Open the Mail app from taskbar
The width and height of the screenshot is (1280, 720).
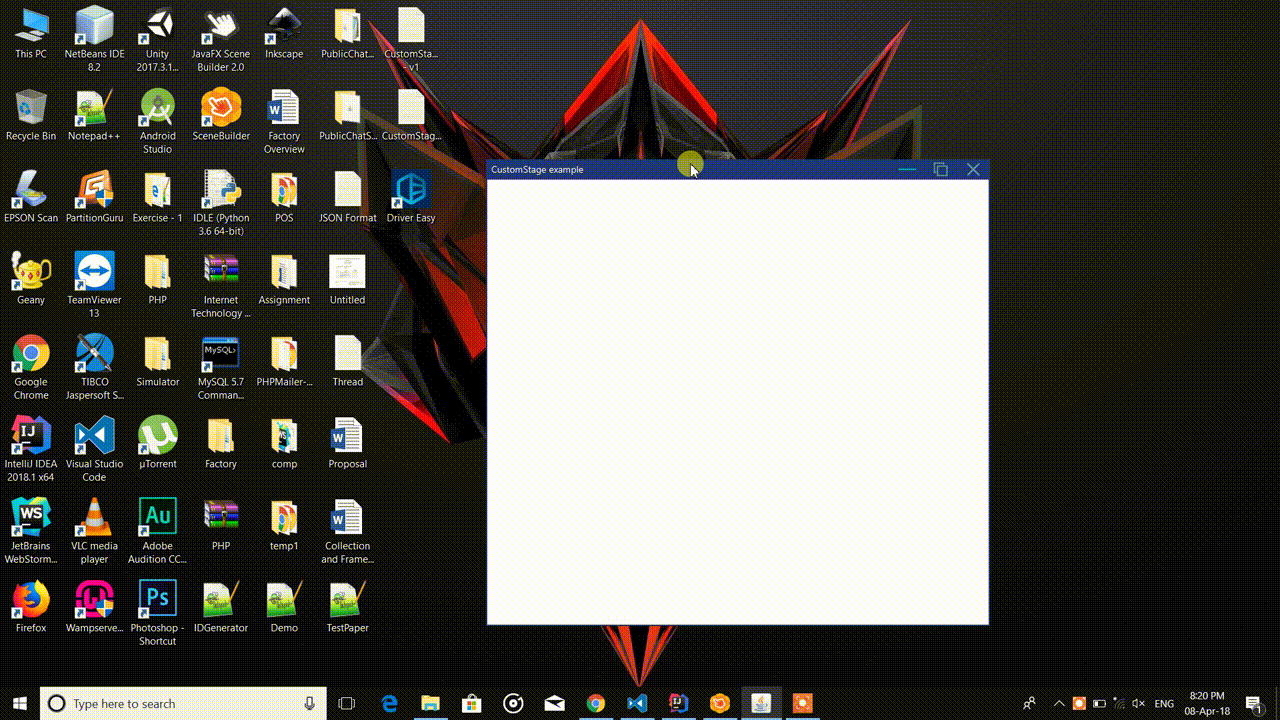[554, 704]
